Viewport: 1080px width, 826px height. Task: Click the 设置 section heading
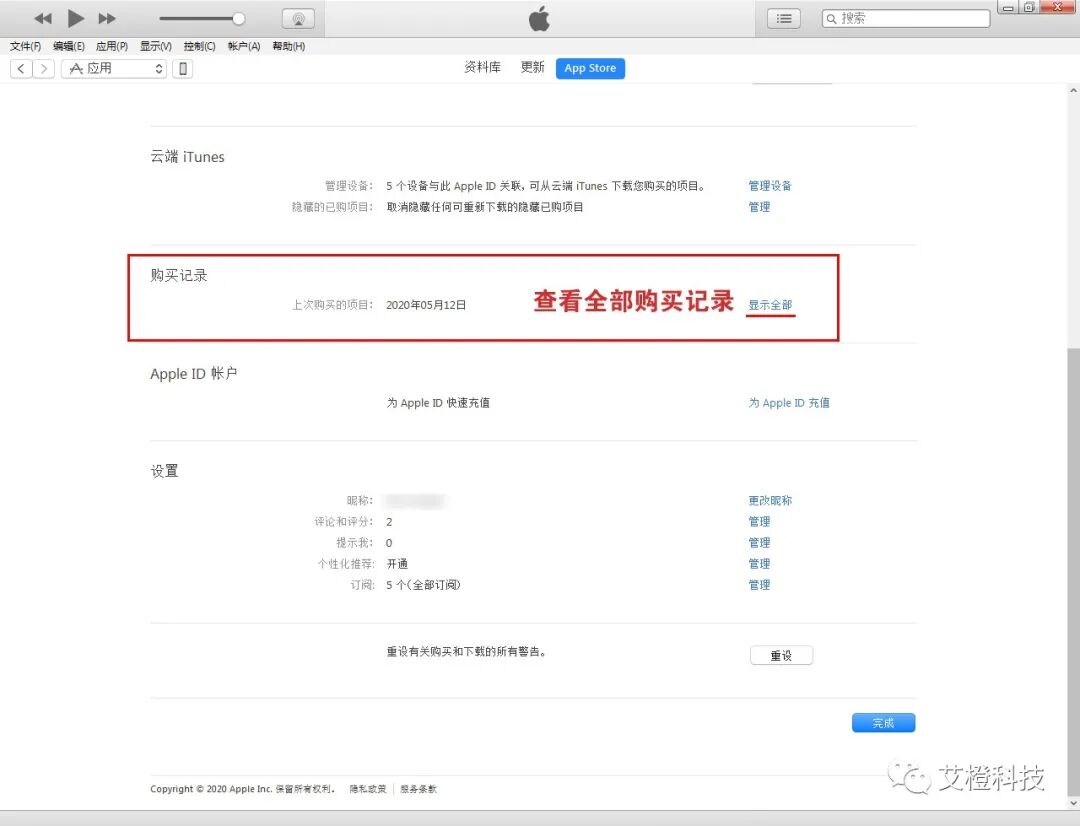tap(165, 471)
